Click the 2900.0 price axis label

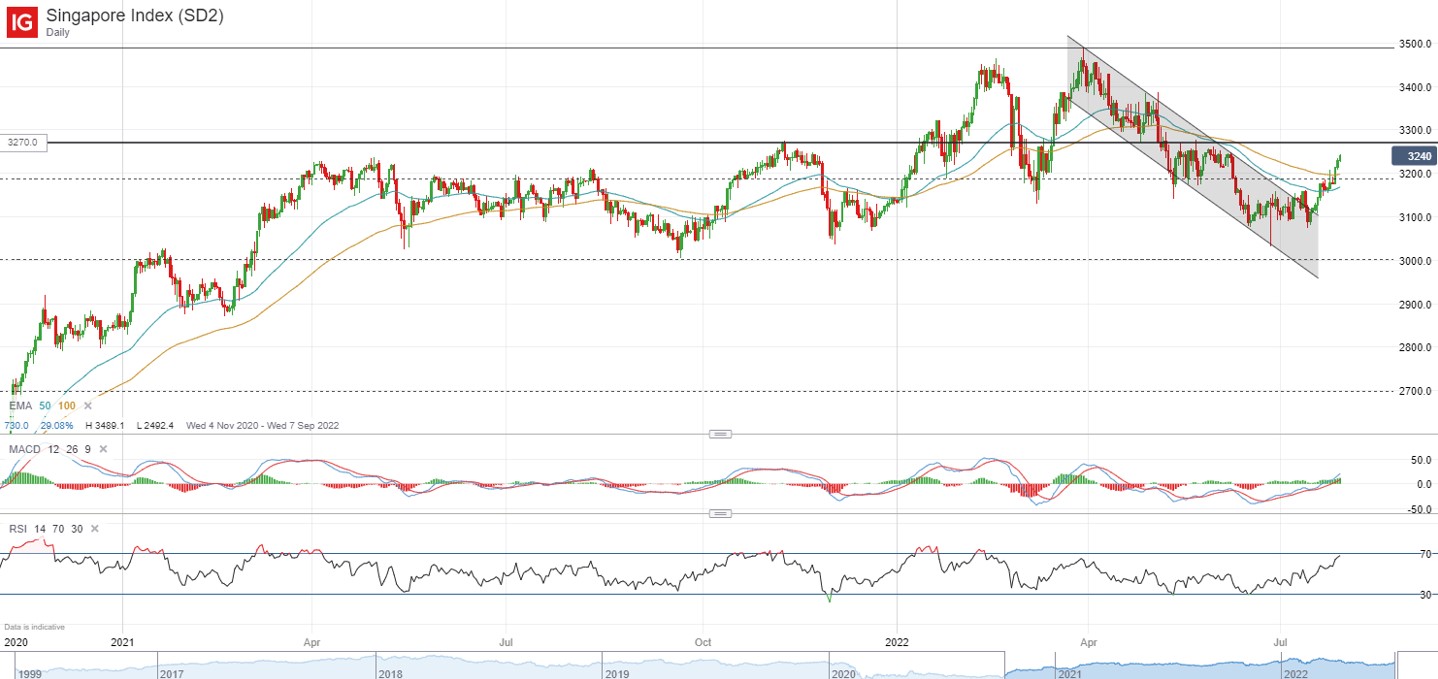(1415, 304)
